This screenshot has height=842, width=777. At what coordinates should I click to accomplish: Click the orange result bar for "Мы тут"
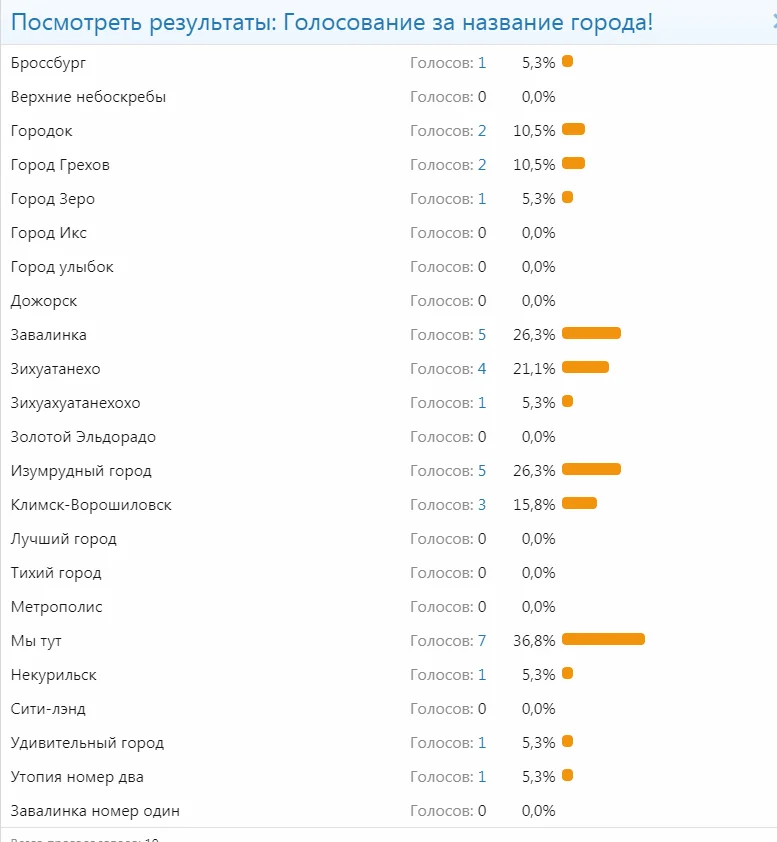[x=603, y=639]
